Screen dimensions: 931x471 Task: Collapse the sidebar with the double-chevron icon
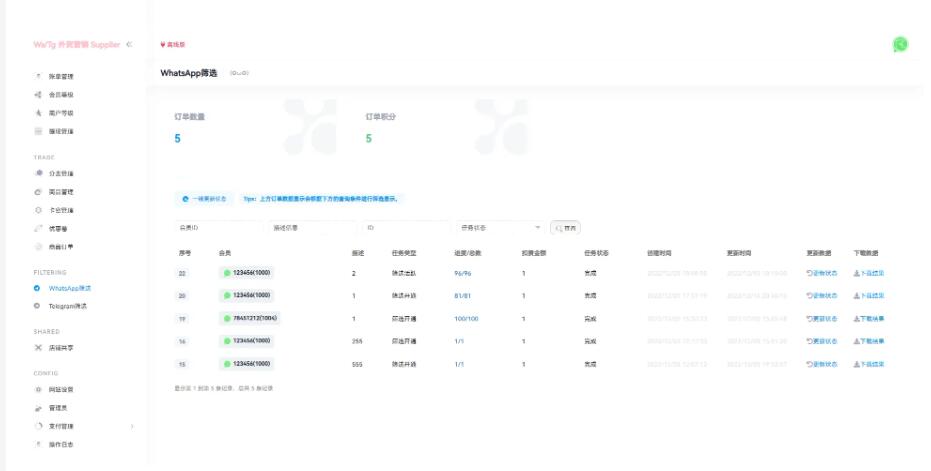point(129,45)
